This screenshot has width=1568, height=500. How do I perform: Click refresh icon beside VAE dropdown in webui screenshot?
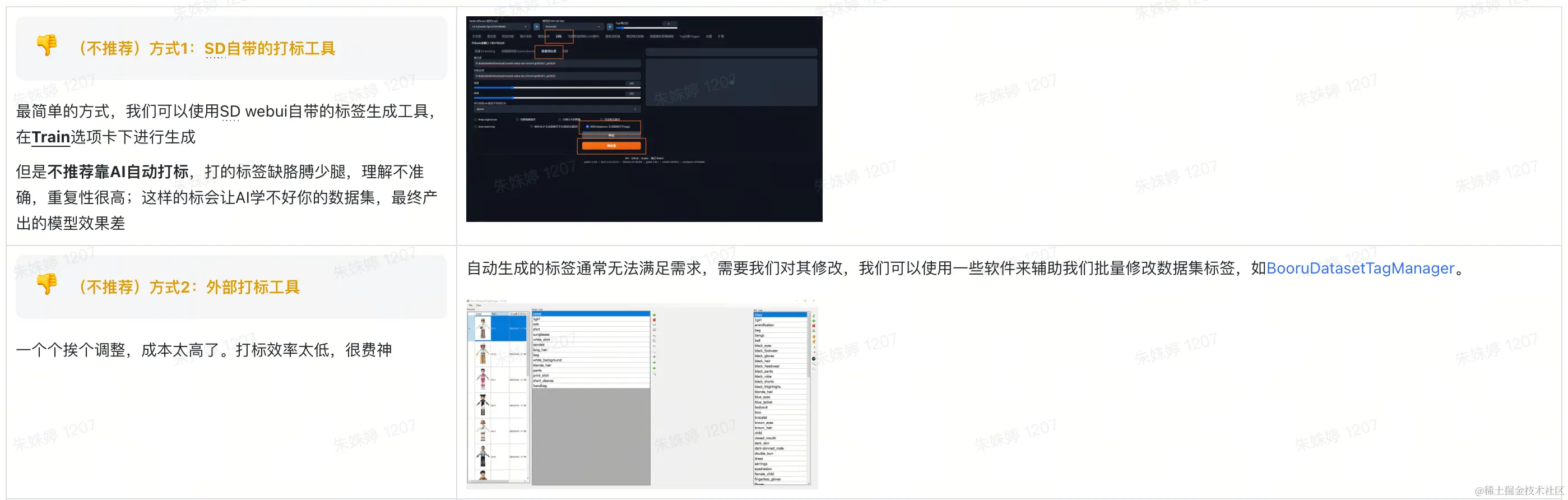610,27
